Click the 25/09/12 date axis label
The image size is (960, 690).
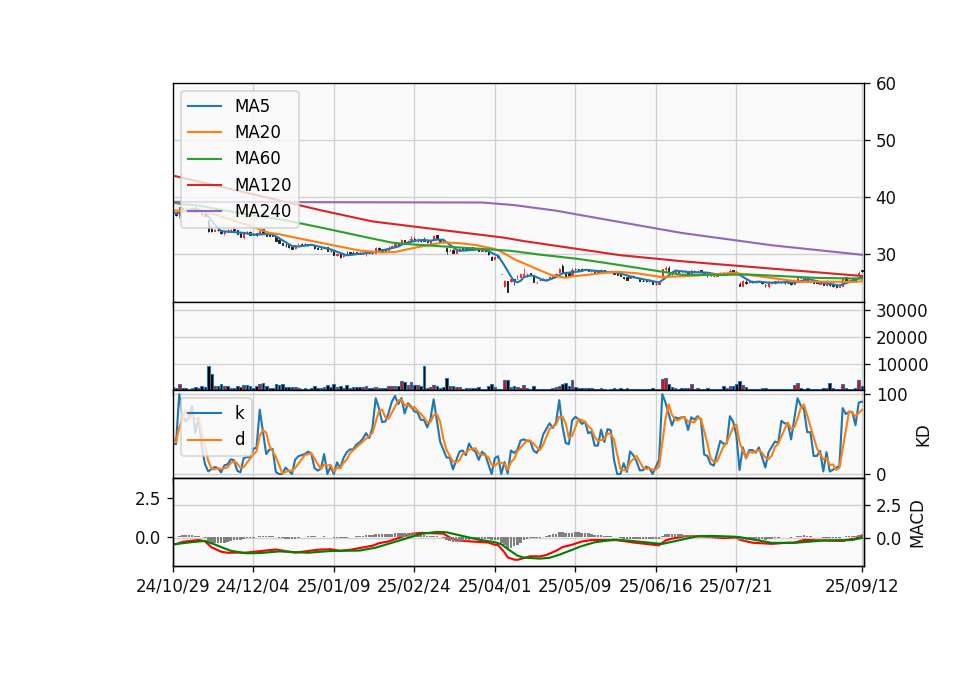point(862,586)
